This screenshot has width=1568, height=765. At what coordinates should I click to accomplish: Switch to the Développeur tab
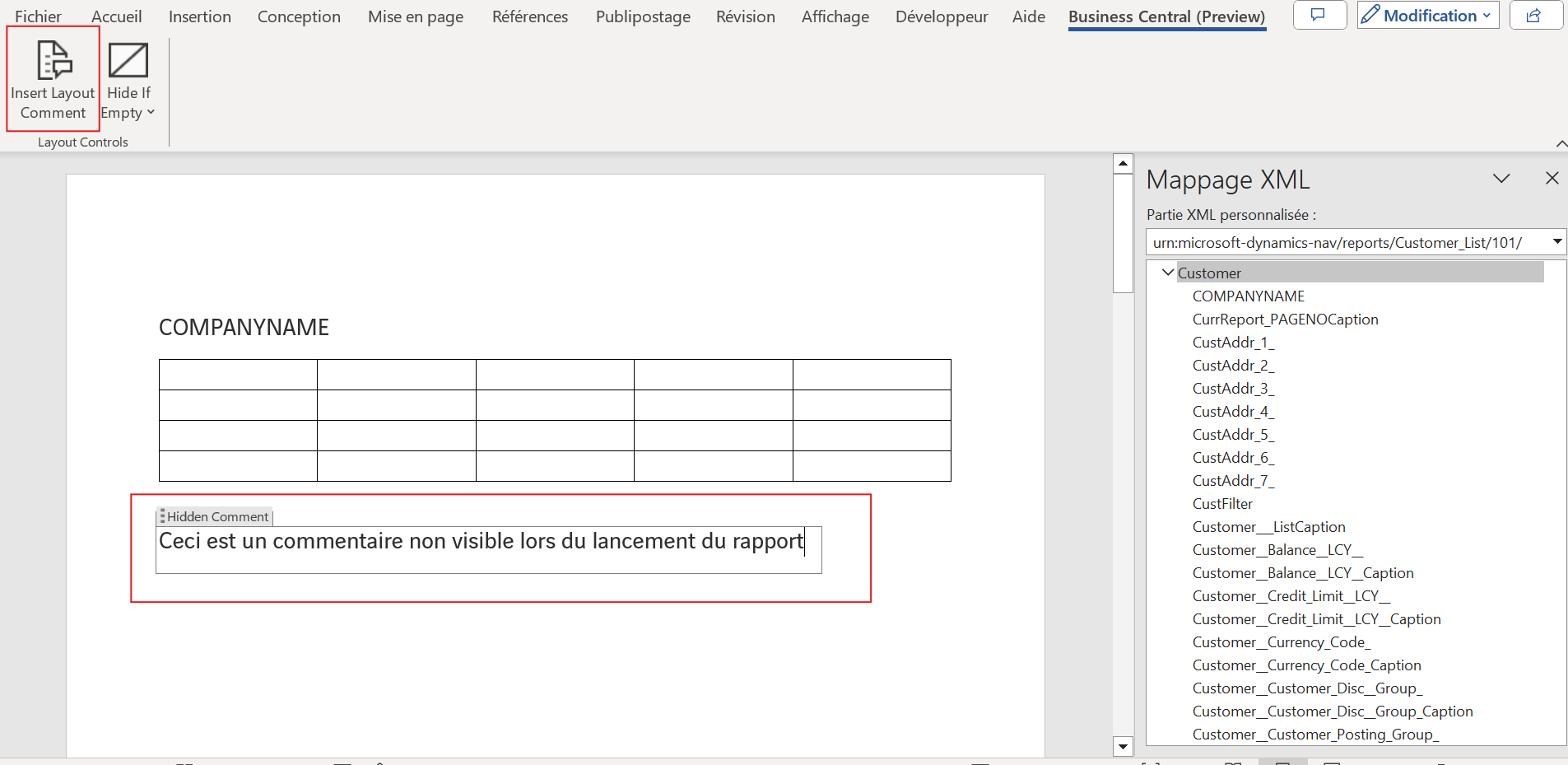coord(941,16)
